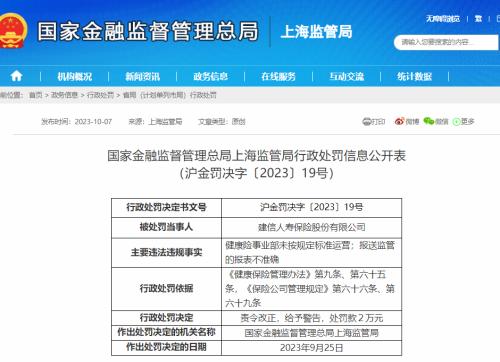
Task: Select the 行政处罚决定 header cell
Action: (x=166, y=318)
